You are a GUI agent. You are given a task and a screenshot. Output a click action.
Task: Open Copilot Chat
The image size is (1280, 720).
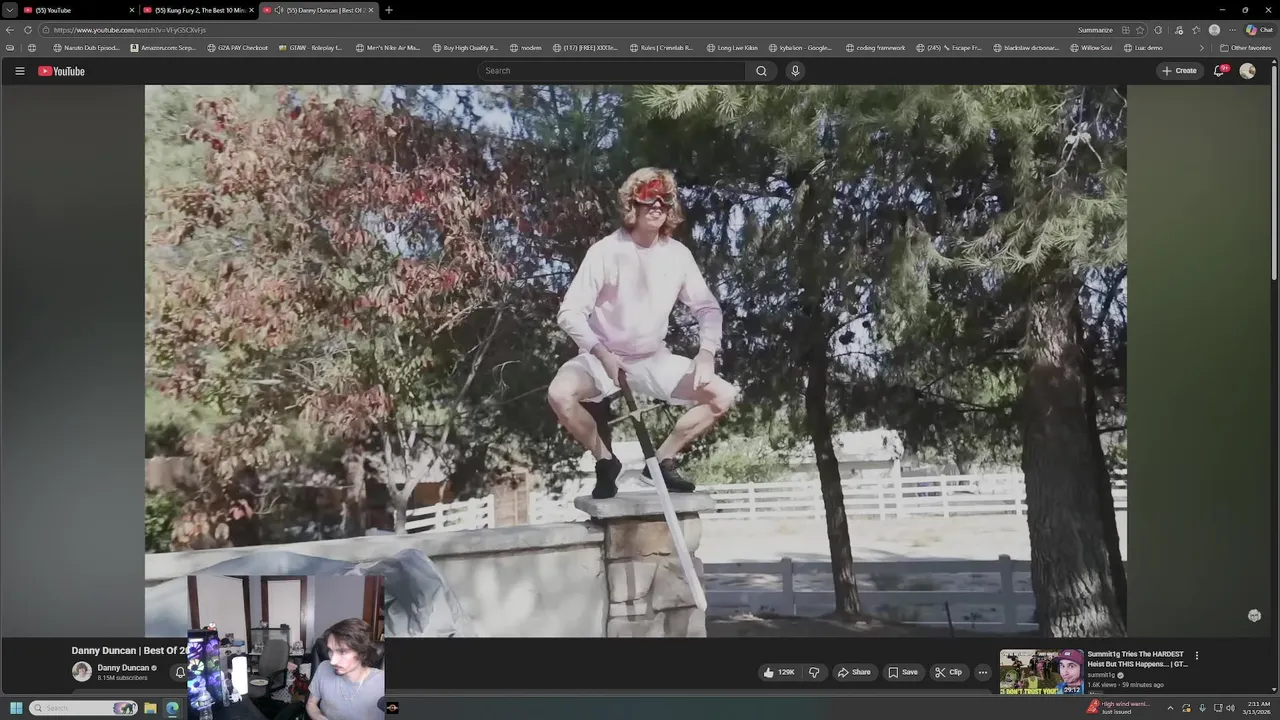[x=1259, y=30]
